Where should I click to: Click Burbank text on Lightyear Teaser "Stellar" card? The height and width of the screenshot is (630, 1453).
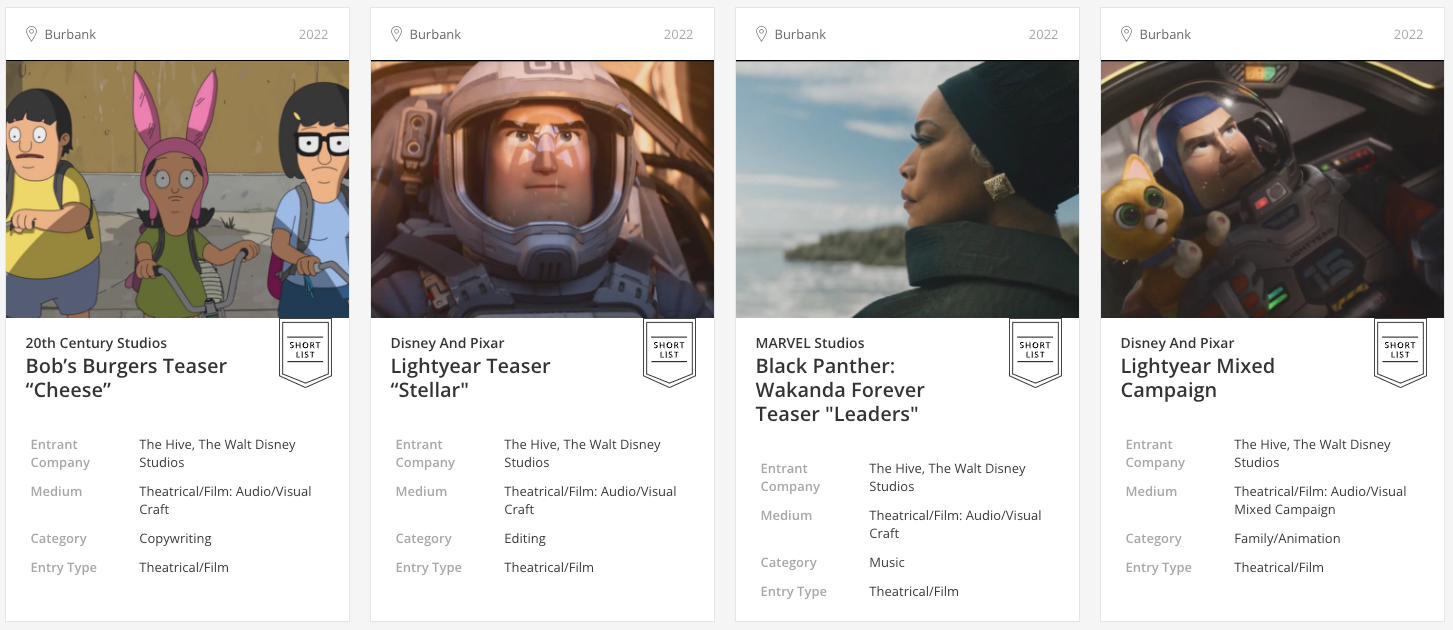pyautogui.click(x=435, y=34)
